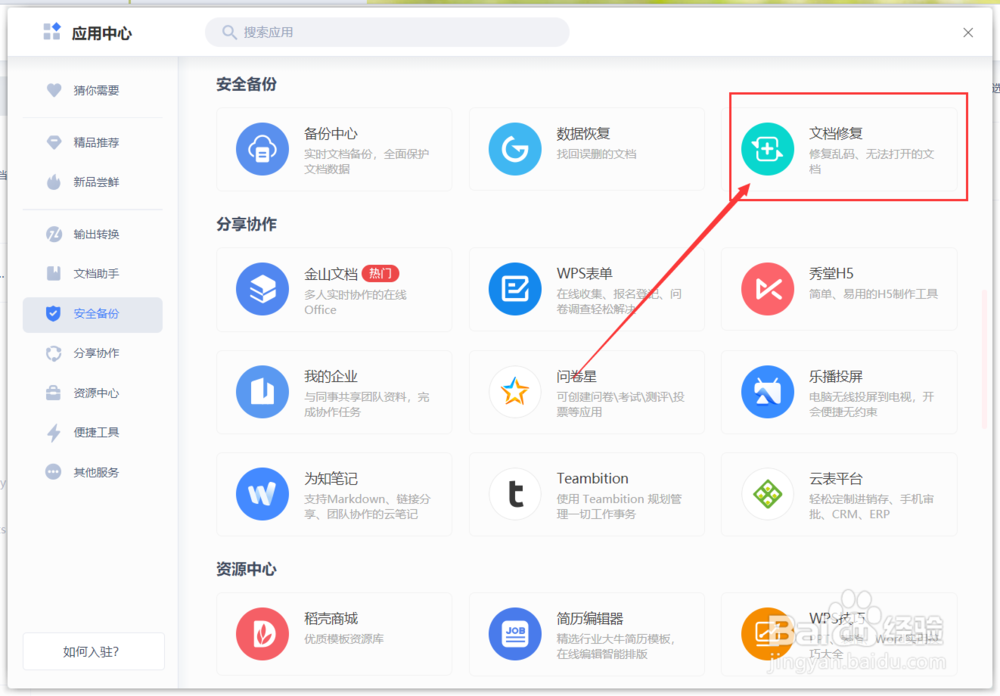This screenshot has width=1000, height=696.
Task: Click the 文档修复 title text
Action: [x=835, y=134]
